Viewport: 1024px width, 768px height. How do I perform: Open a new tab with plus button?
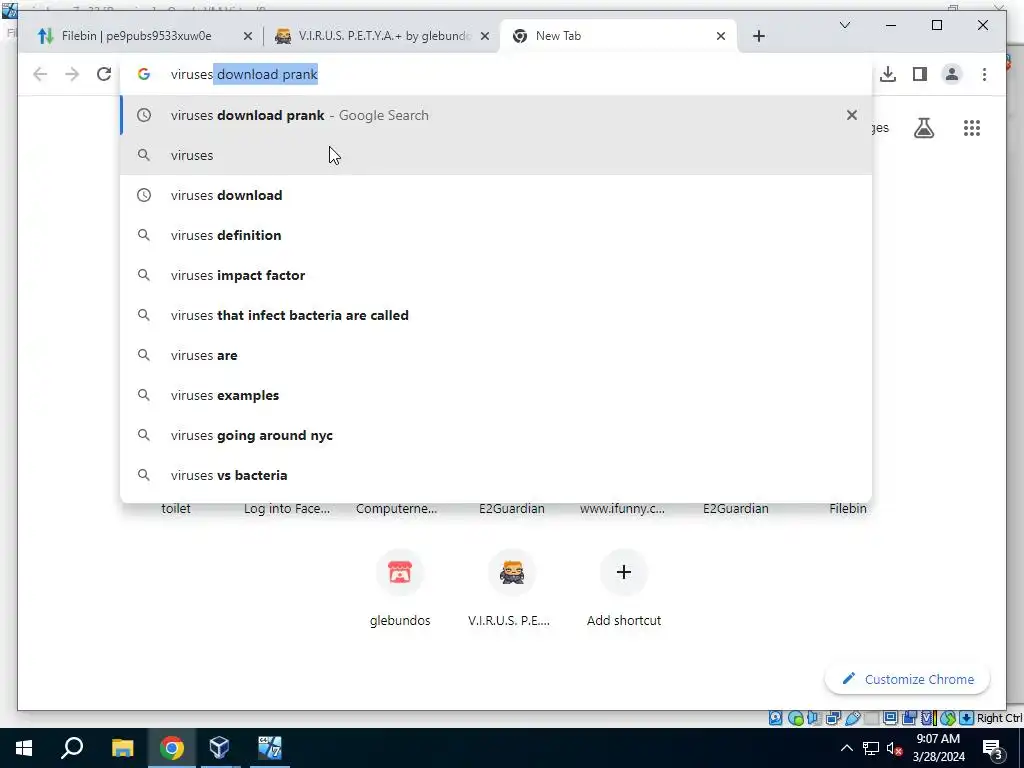coord(758,36)
